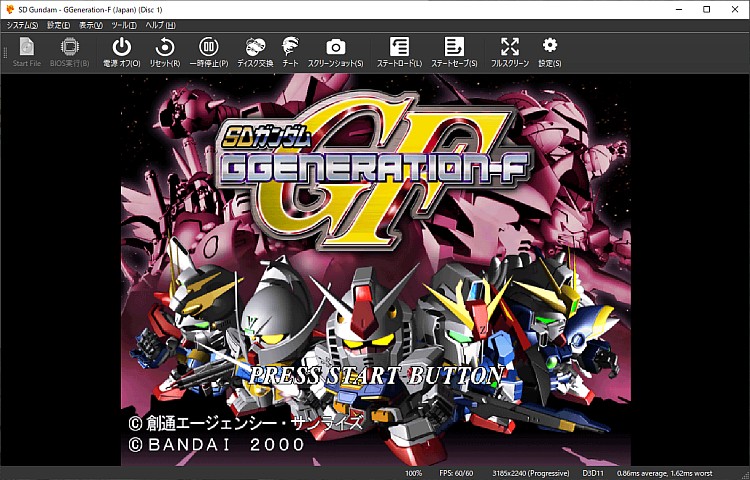Close the emulator window
This screenshot has width=750, height=480.
(x=735, y=10)
